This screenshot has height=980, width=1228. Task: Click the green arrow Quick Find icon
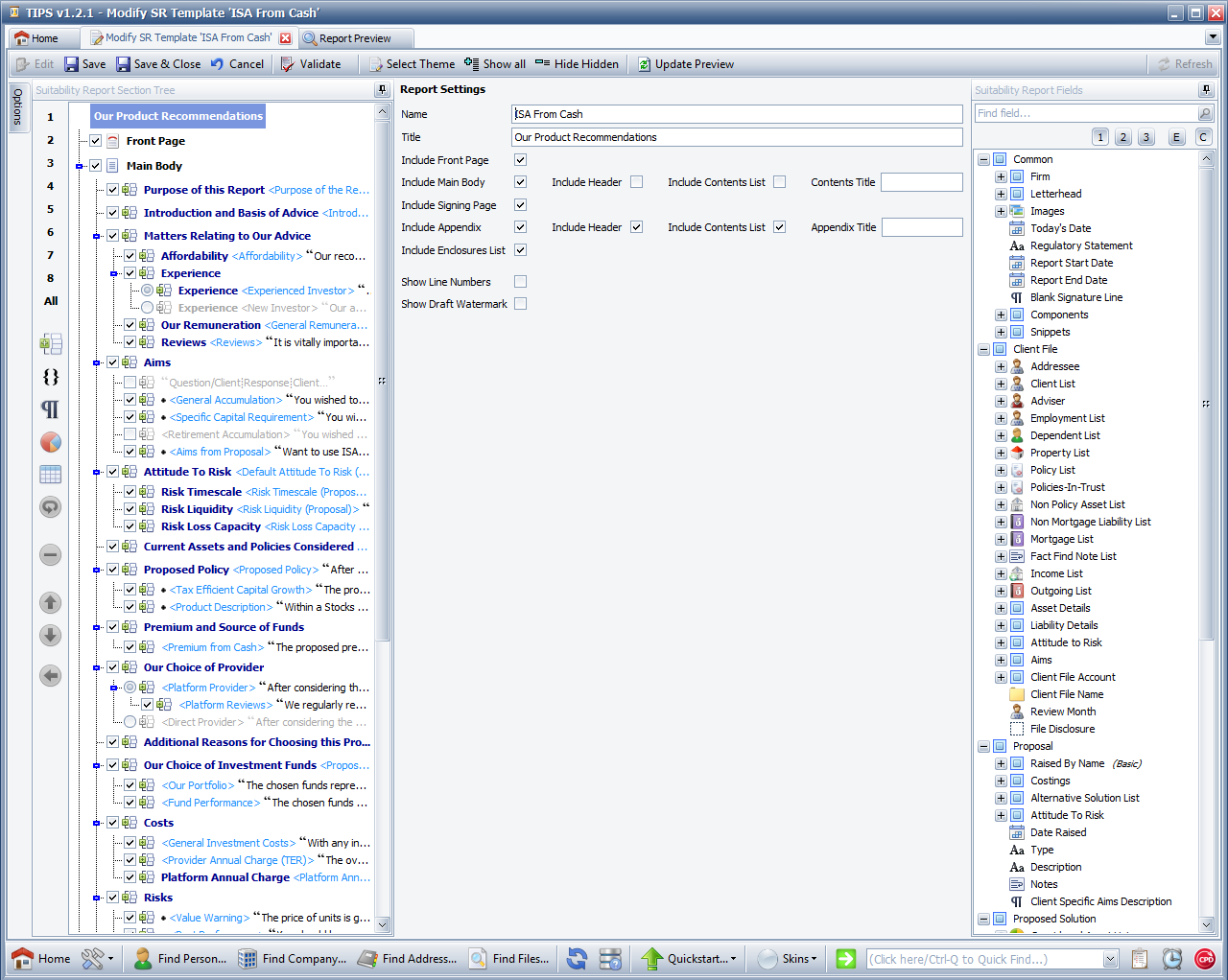845,959
